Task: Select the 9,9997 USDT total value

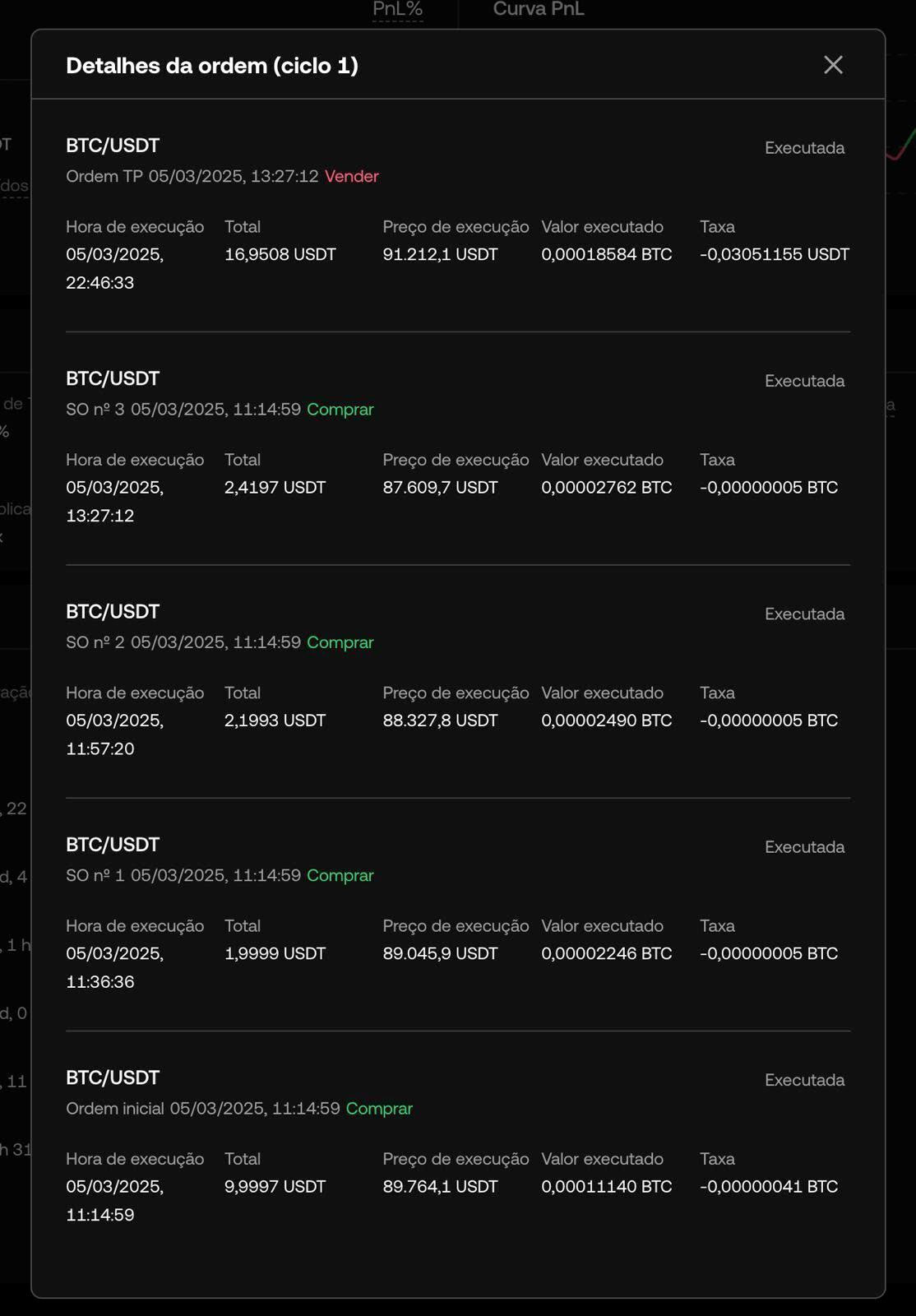Action: (x=275, y=1186)
